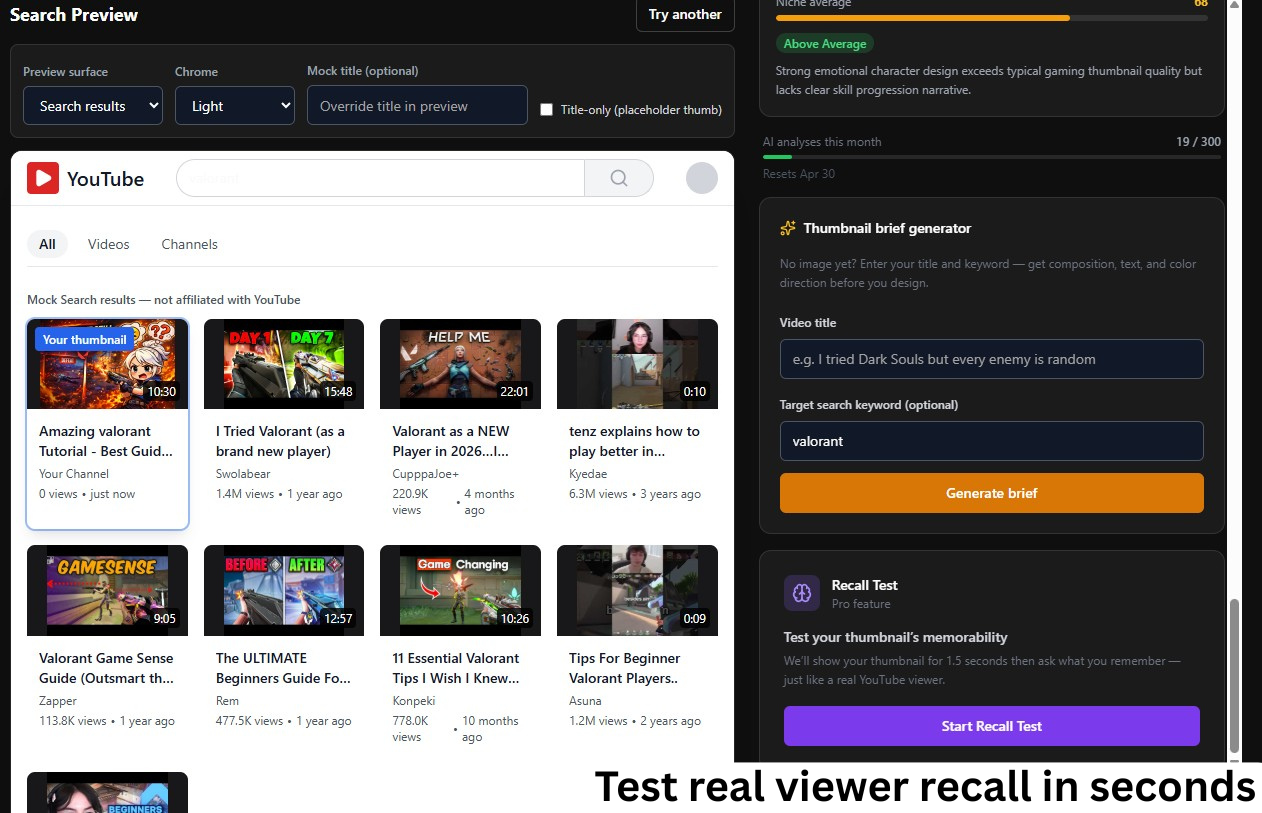This screenshot has width=1262, height=813.
Task: Click the YouTube logo
Action: [x=86, y=178]
